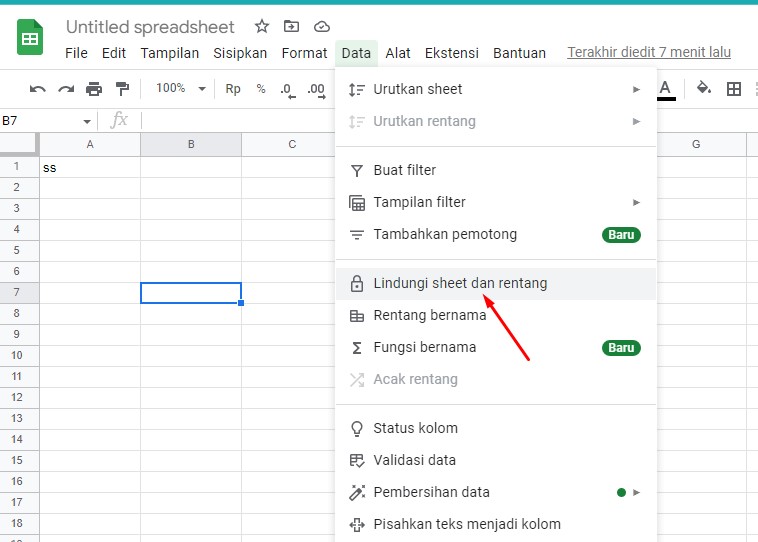Select column C header
758x542 pixels.
(x=288, y=144)
